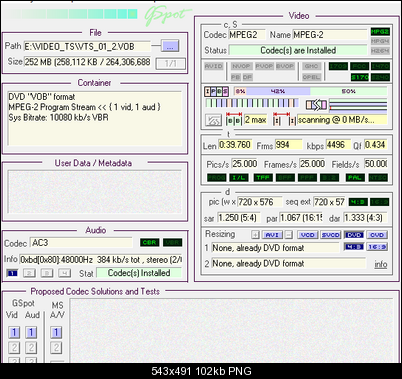Click the NVOP indicator
Image resolution: width=402 pixels, height=379 pixels.
tap(241, 66)
